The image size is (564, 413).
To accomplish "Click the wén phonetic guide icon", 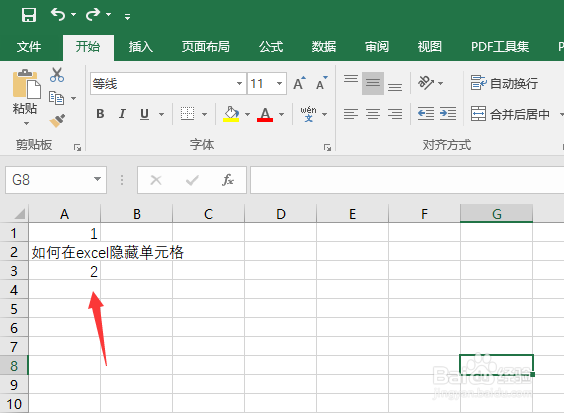I will coord(309,114).
